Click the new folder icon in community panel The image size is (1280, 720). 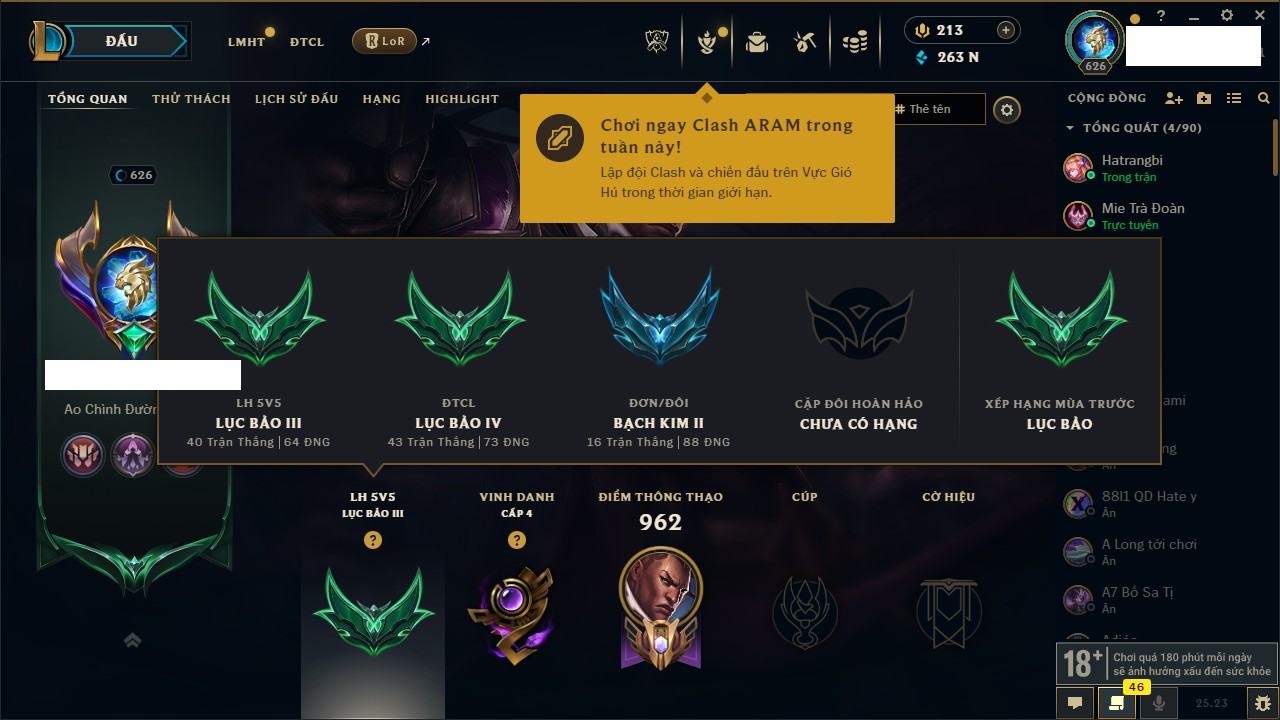tap(1204, 98)
